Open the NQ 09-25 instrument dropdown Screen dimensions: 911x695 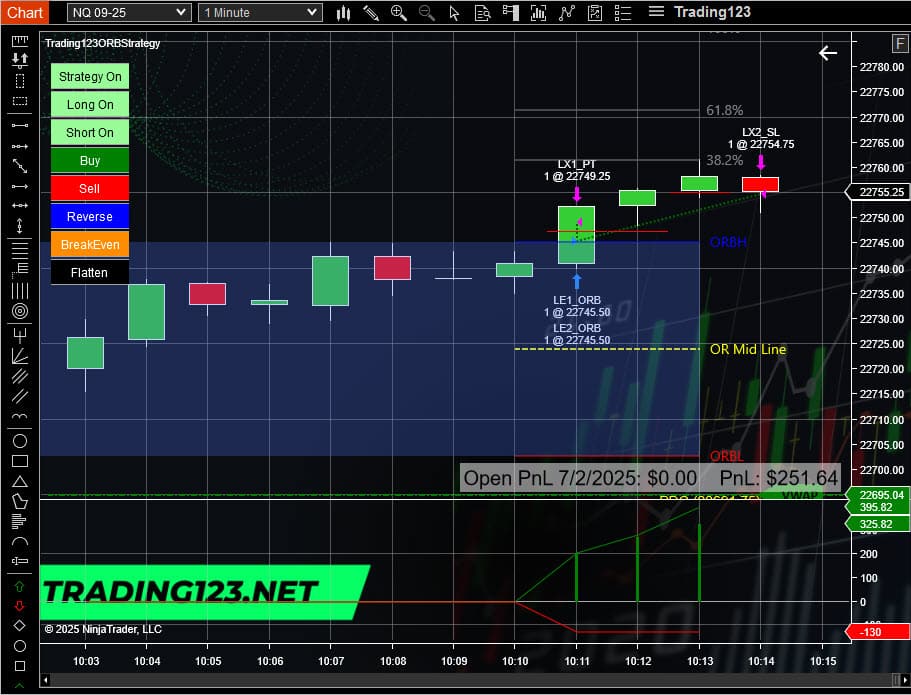click(129, 12)
